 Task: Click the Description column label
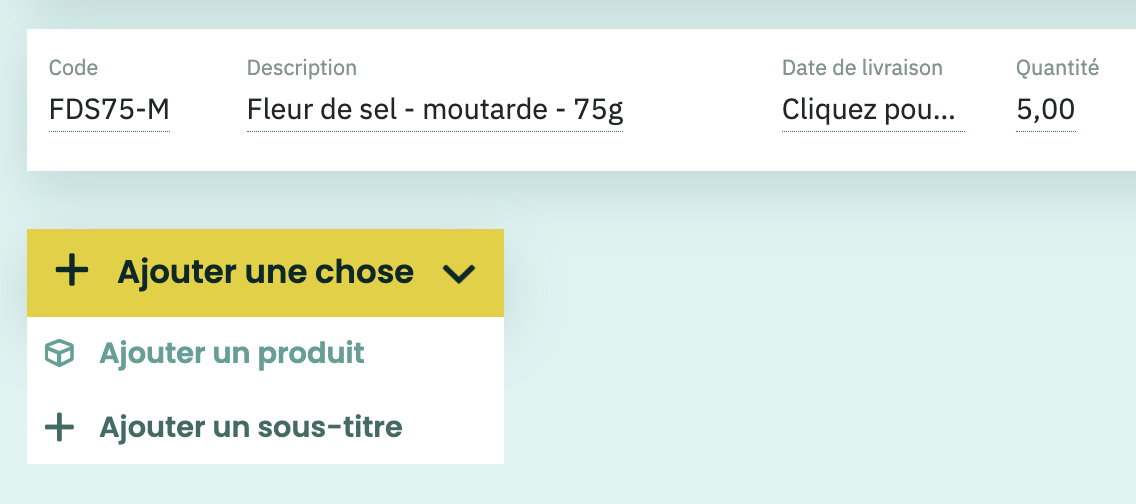pos(302,68)
